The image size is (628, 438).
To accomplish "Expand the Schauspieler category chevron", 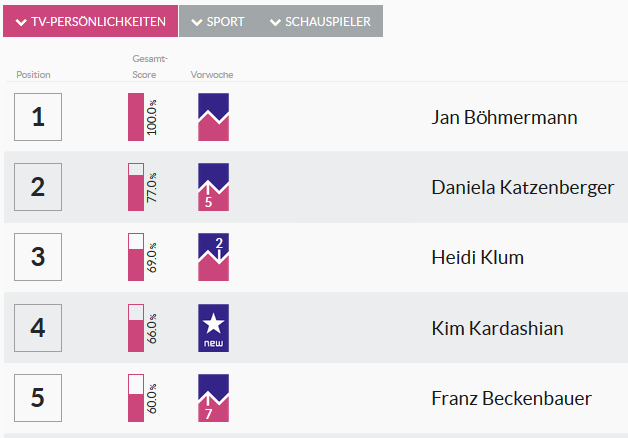I will 275,22.
